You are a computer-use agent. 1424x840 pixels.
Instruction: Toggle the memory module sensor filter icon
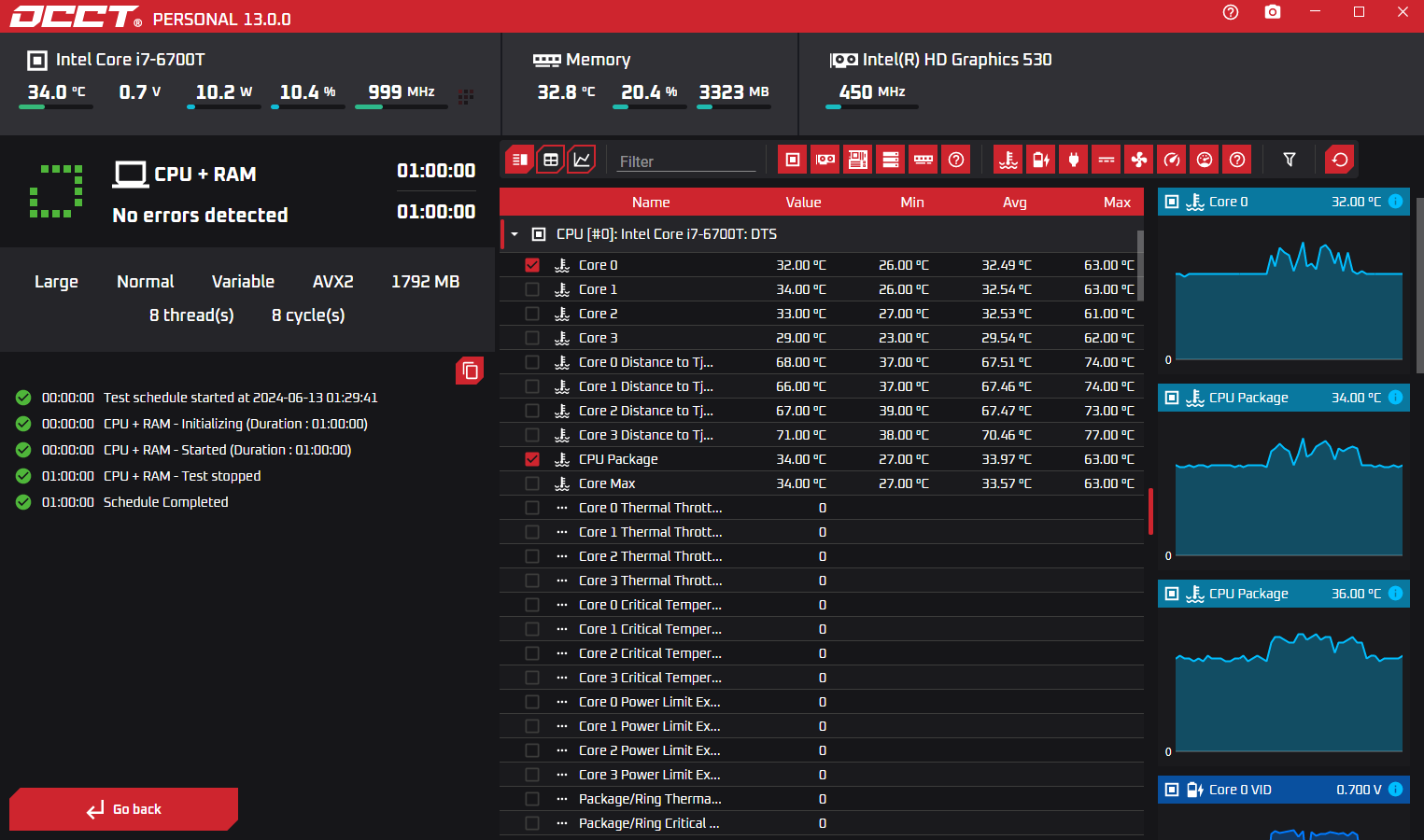click(923, 160)
